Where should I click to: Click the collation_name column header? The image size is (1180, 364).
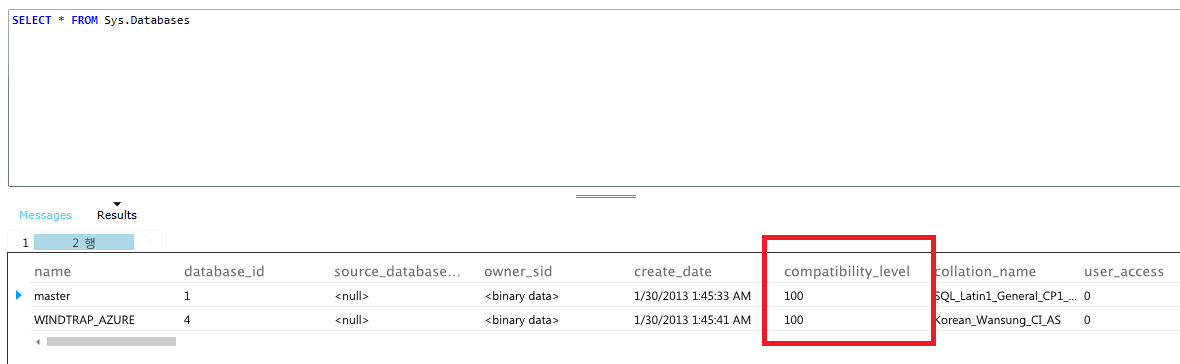984,271
